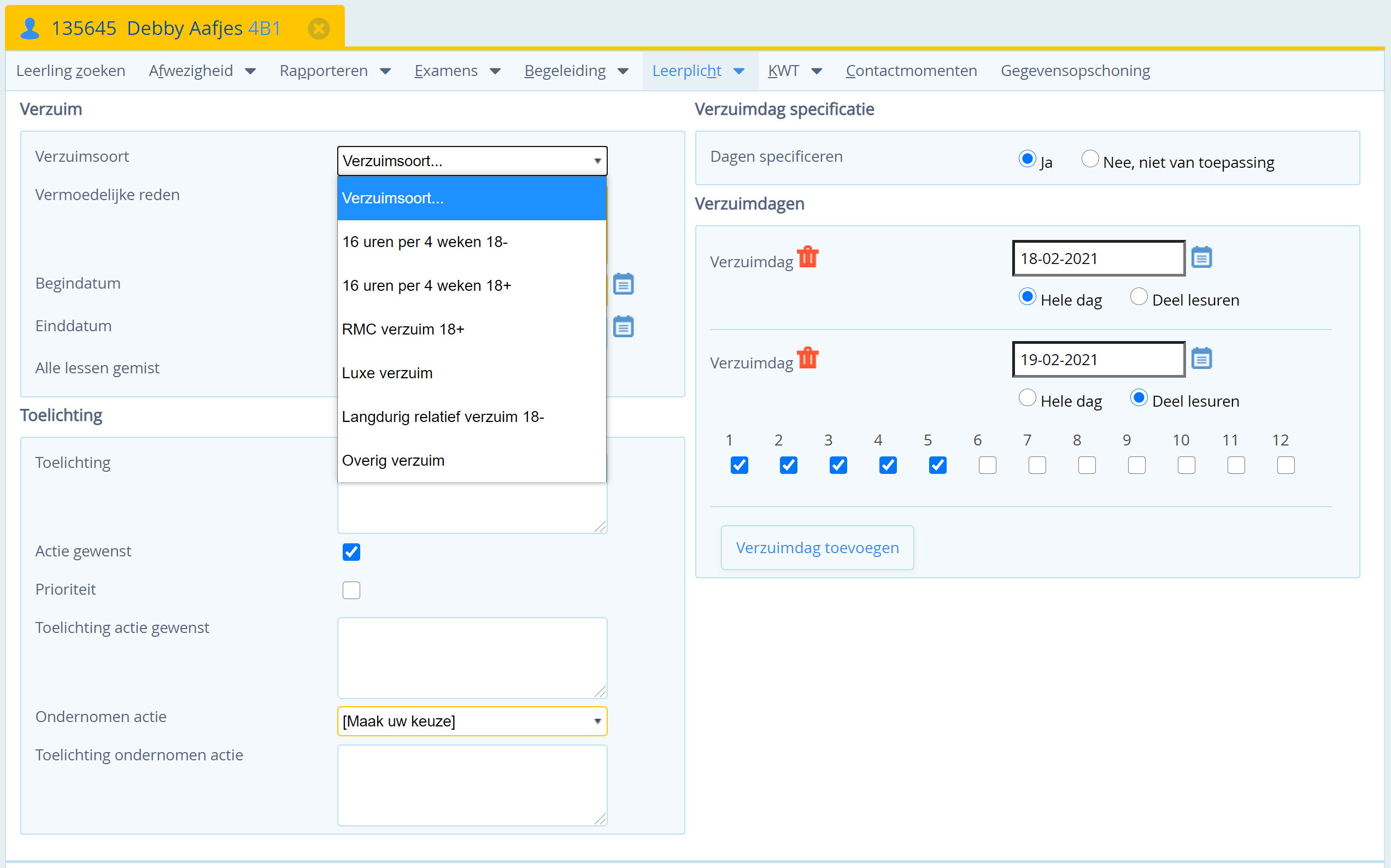Select Nee, niet van toepassing option
Screen dimensions: 1391x868
tap(1090, 159)
